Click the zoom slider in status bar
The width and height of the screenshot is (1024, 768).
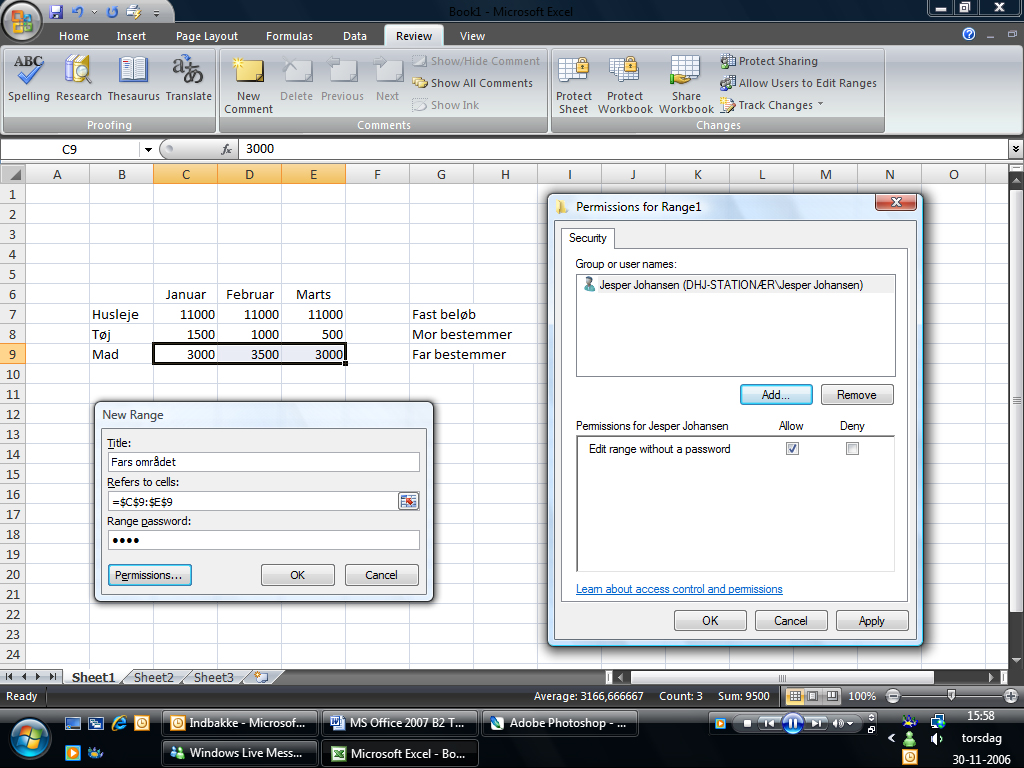pos(951,696)
